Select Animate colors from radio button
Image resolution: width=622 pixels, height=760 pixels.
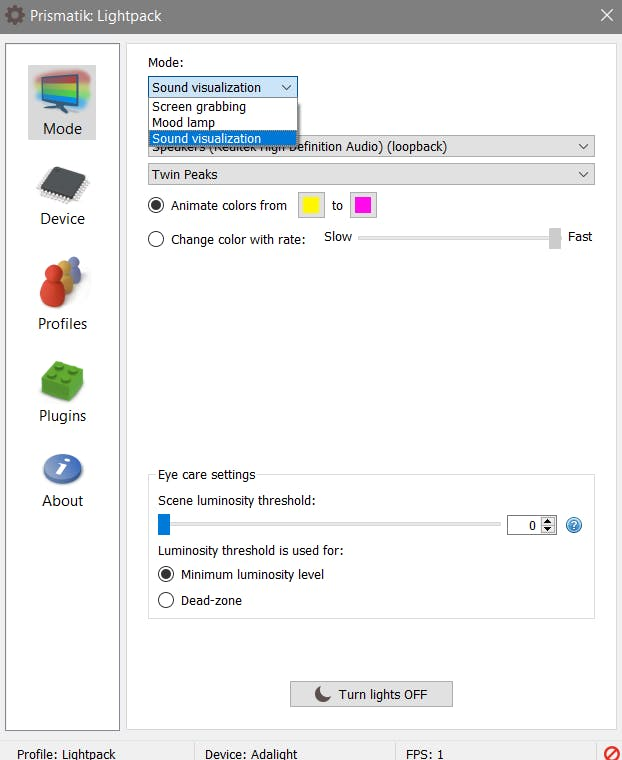coord(156,205)
